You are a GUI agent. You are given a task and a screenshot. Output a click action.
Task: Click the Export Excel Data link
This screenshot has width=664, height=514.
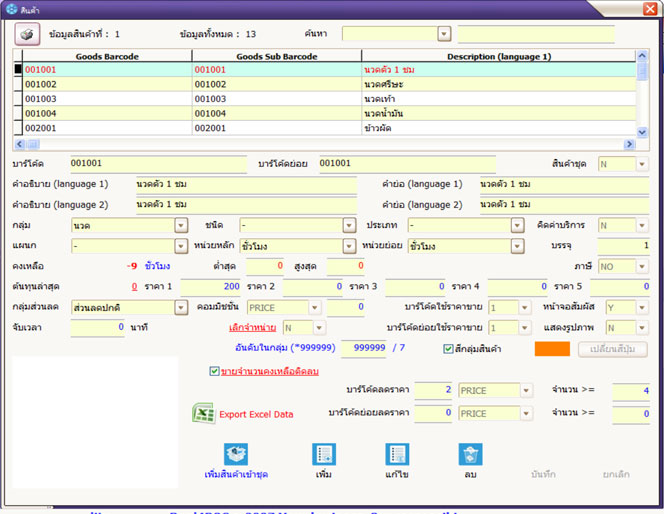[256, 414]
